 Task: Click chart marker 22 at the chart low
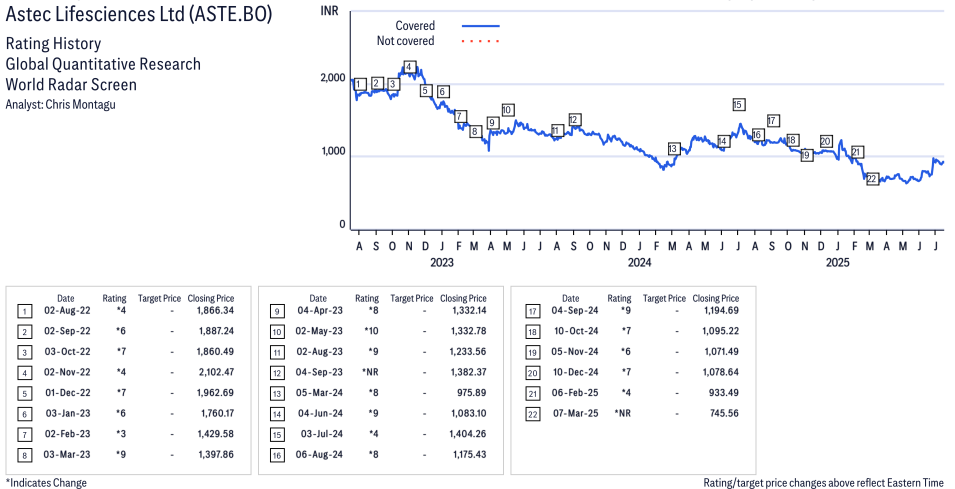(x=872, y=179)
